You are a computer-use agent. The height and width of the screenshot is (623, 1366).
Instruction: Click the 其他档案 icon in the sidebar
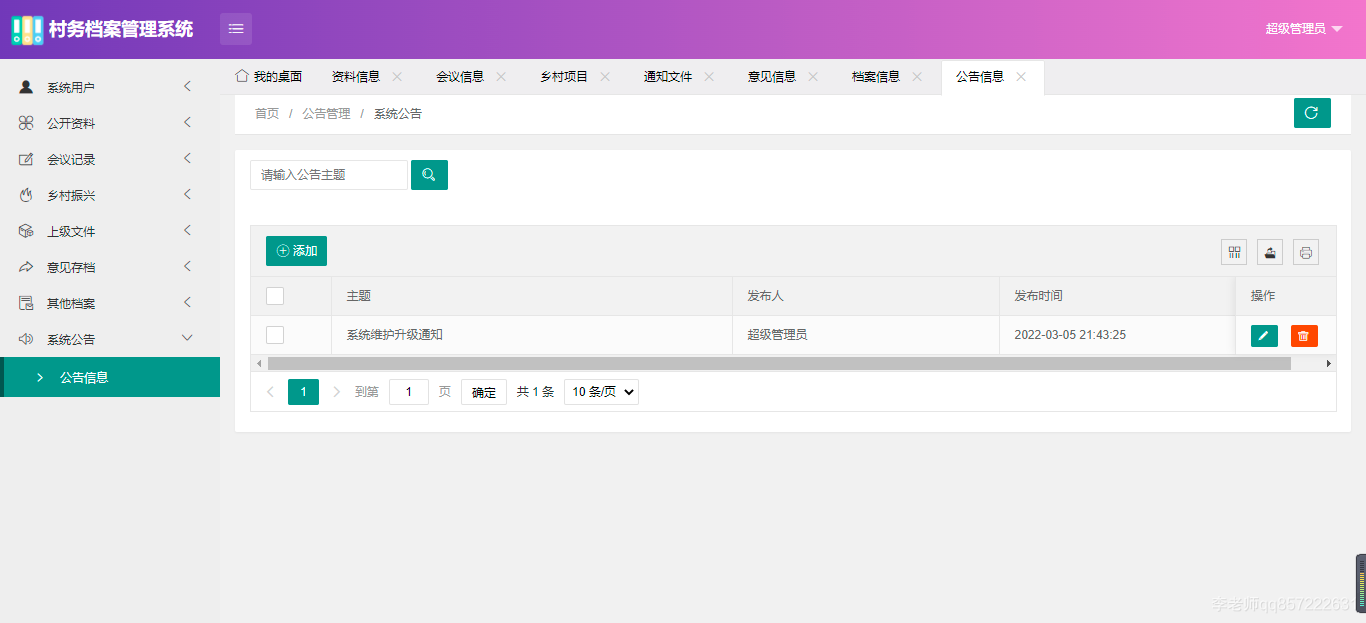click(x=26, y=303)
